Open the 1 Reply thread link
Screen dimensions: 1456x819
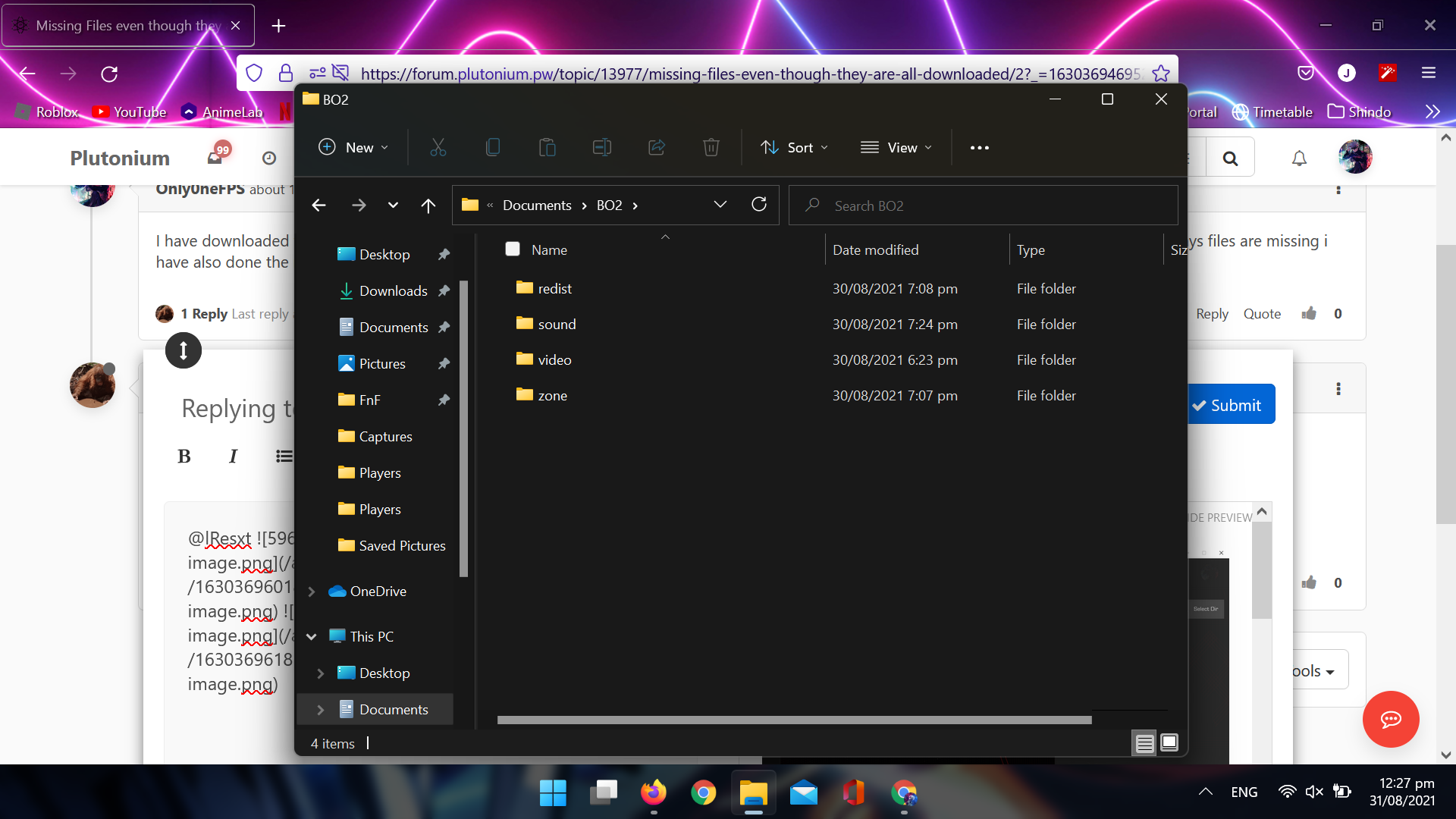click(x=204, y=314)
